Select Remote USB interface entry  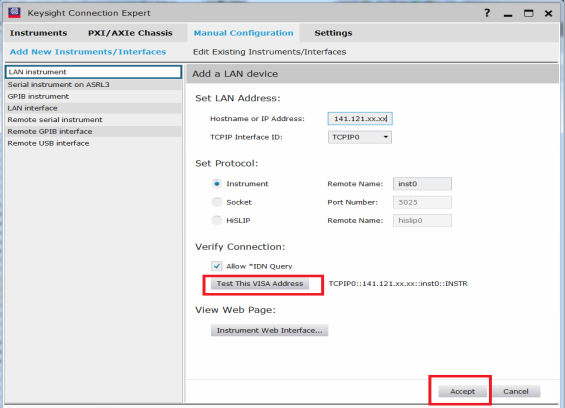click(x=93, y=143)
